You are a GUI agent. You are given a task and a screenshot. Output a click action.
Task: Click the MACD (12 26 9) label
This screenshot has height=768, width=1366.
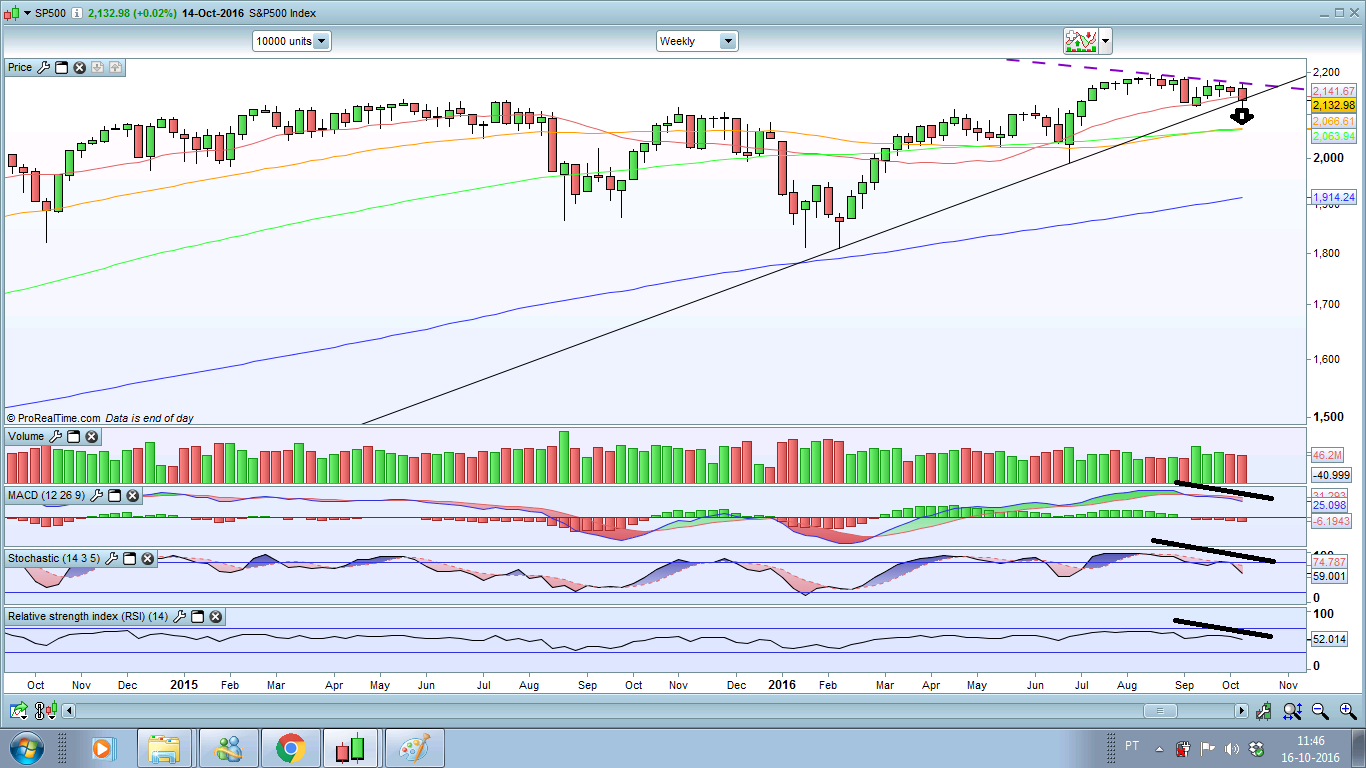47,496
